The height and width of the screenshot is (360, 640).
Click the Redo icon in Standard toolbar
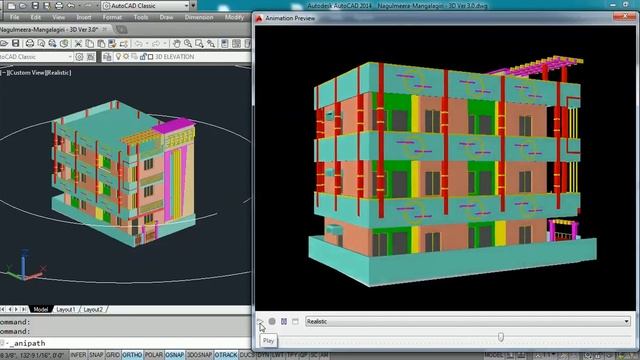(x=156, y=43)
